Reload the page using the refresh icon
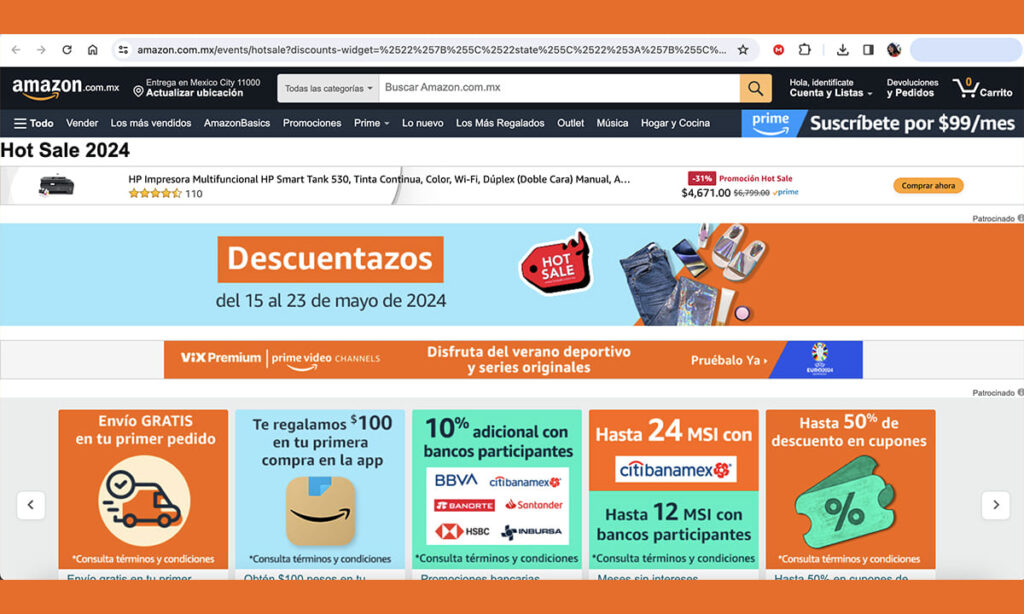1024x614 pixels. tap(67, 50)
